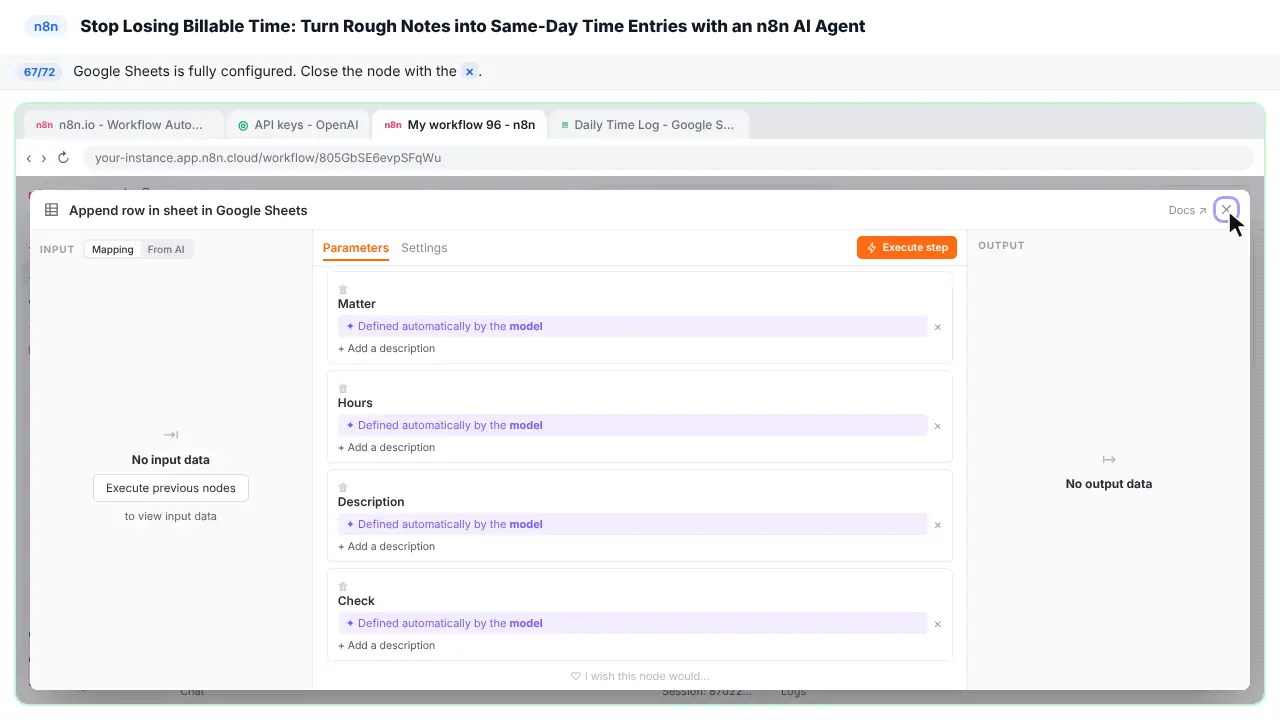The width and height of the screenshot is (1280, 720).
Task: Switch input view to From AI
Action: click(x=166, y=249)
